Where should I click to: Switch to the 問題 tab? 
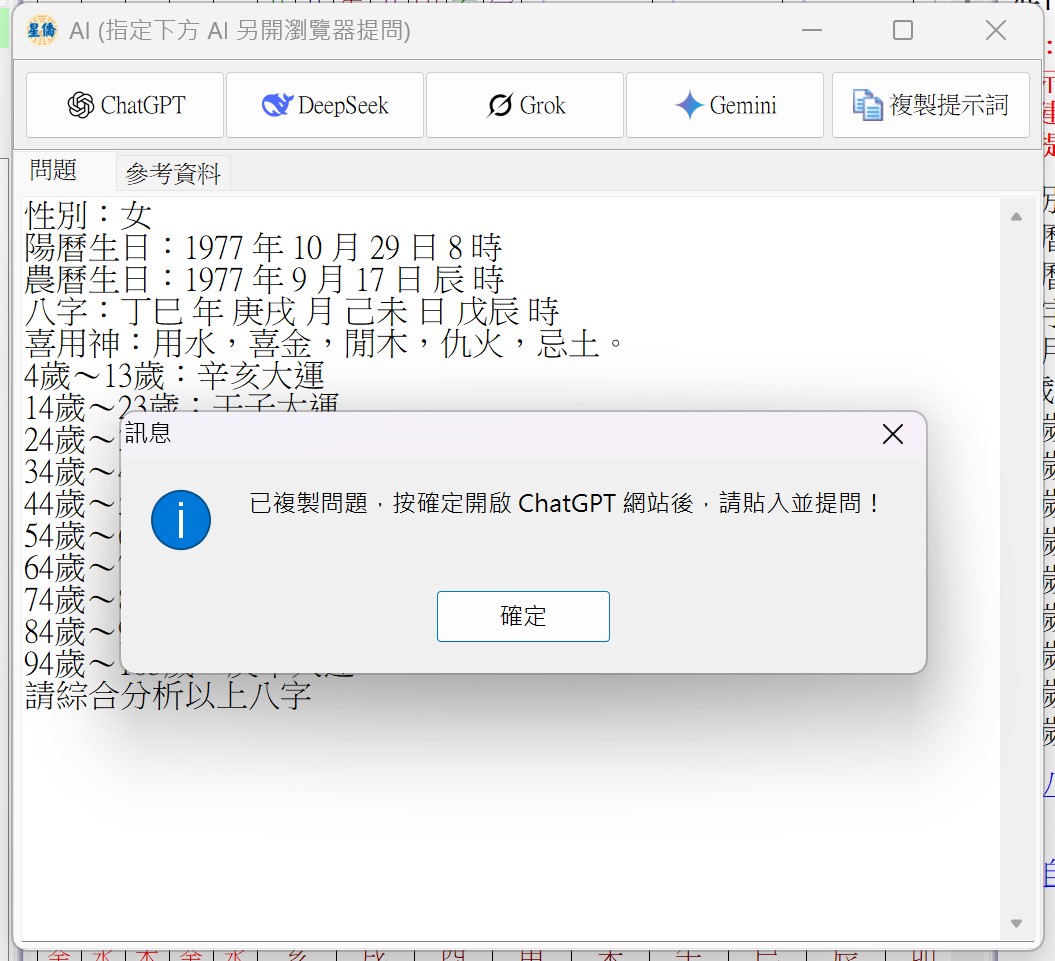tap(54, 171)
